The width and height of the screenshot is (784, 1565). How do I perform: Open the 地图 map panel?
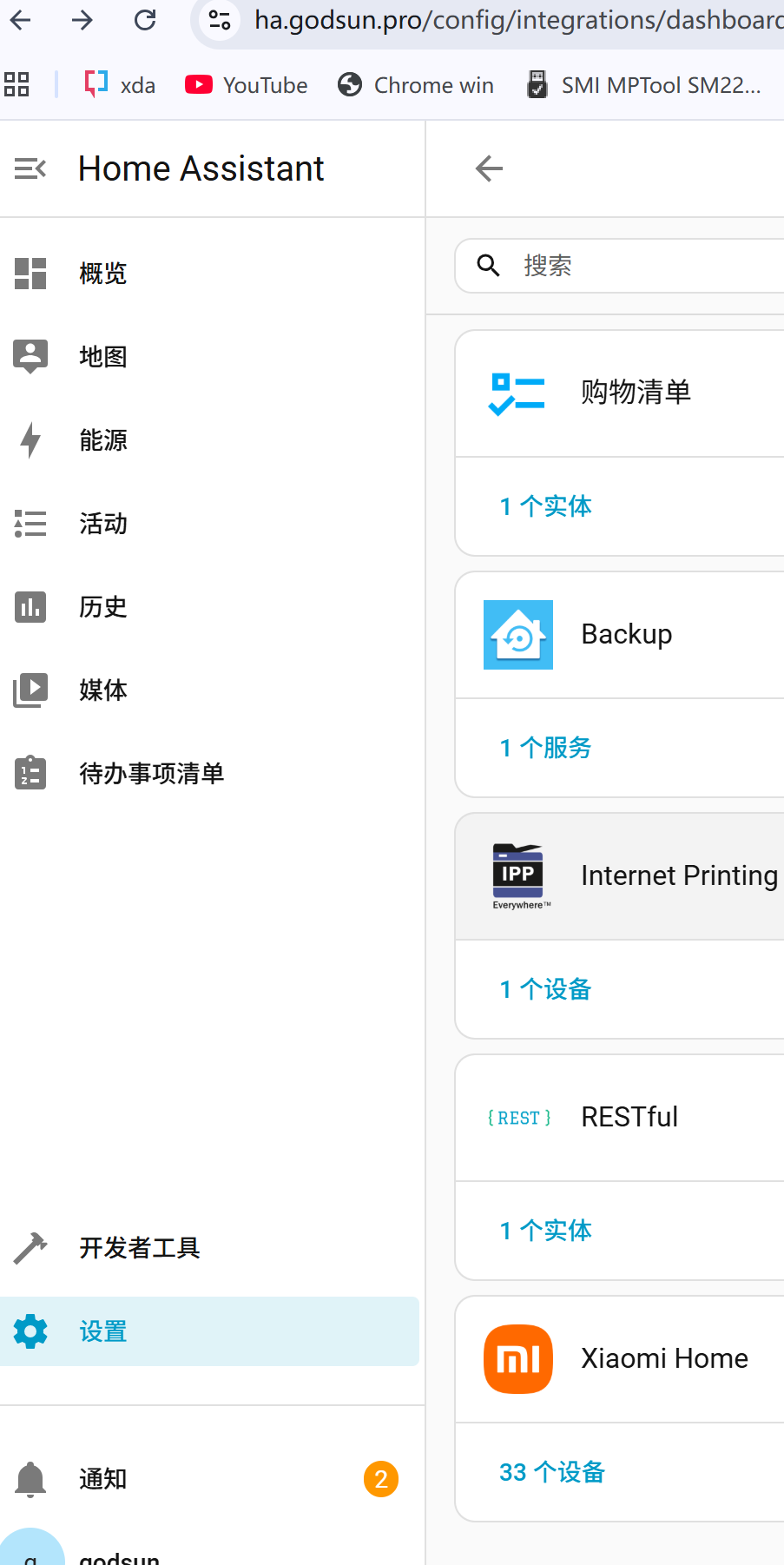pyautogui.click(x=102, y=357)
